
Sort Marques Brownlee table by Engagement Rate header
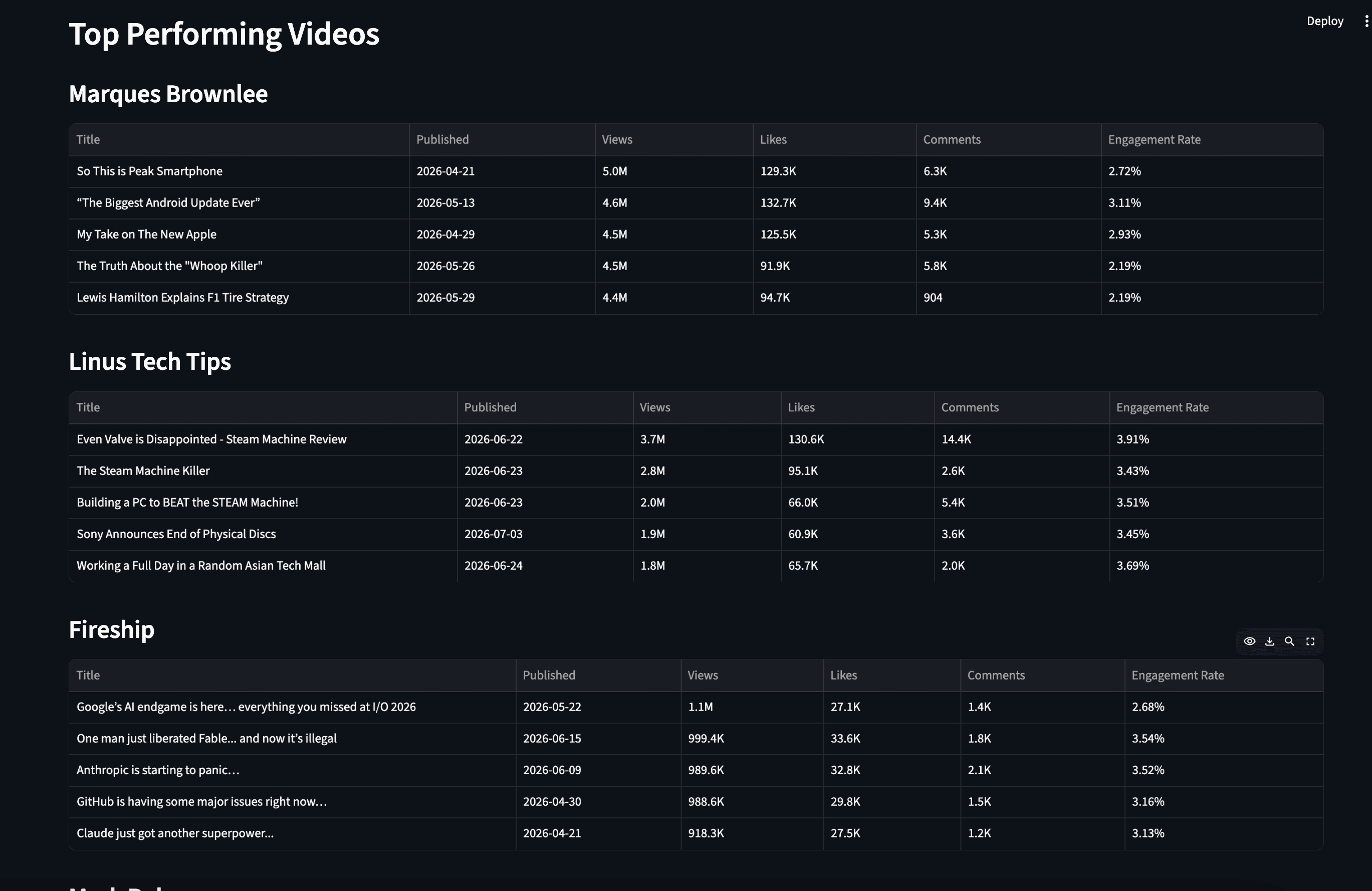(1212, 139)
